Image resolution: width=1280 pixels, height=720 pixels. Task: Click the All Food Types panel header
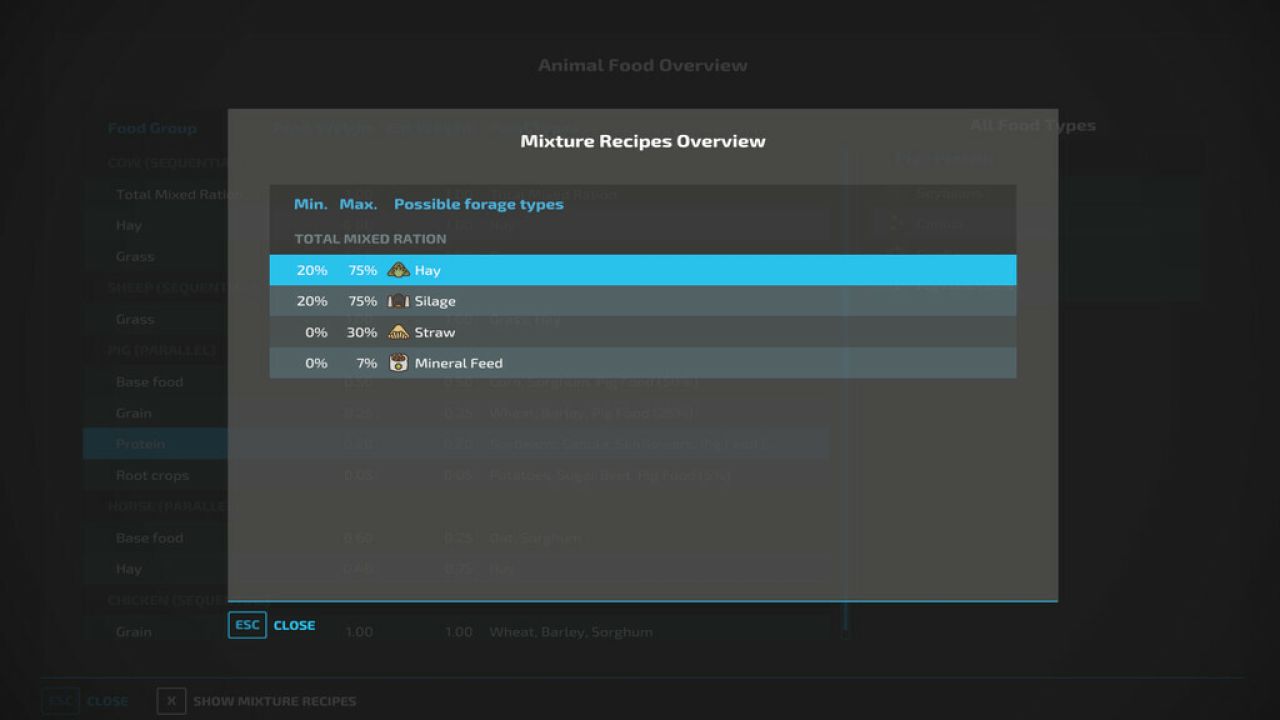click(x=1032, y=125)
